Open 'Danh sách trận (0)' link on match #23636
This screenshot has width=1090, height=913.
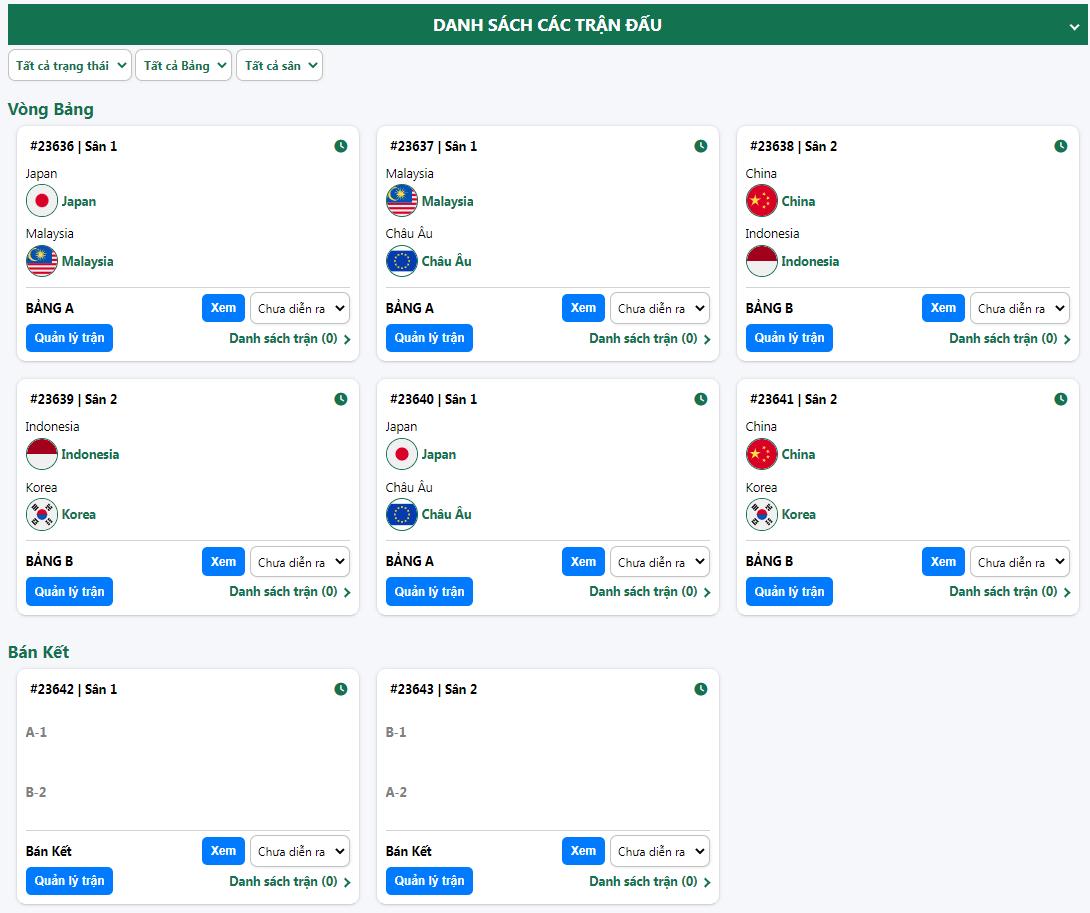coord(289,338)
